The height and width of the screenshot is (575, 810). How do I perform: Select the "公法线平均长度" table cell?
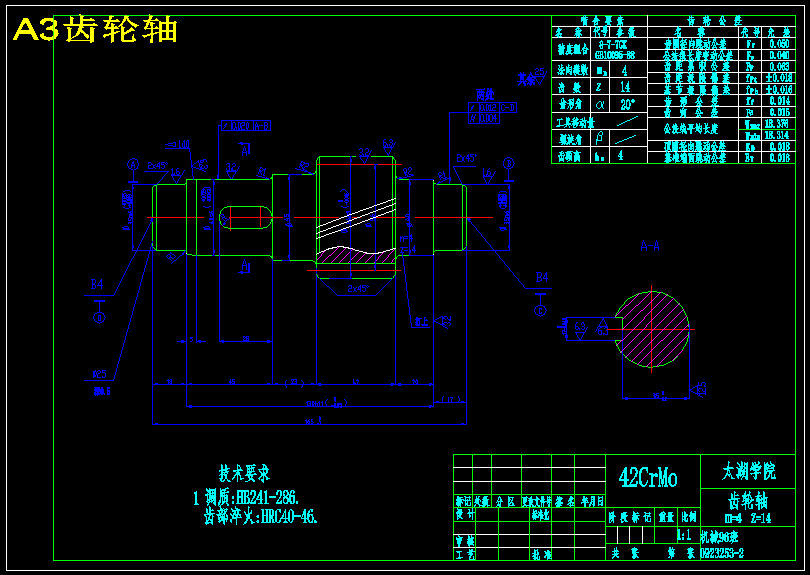click(x=691, y=129)
